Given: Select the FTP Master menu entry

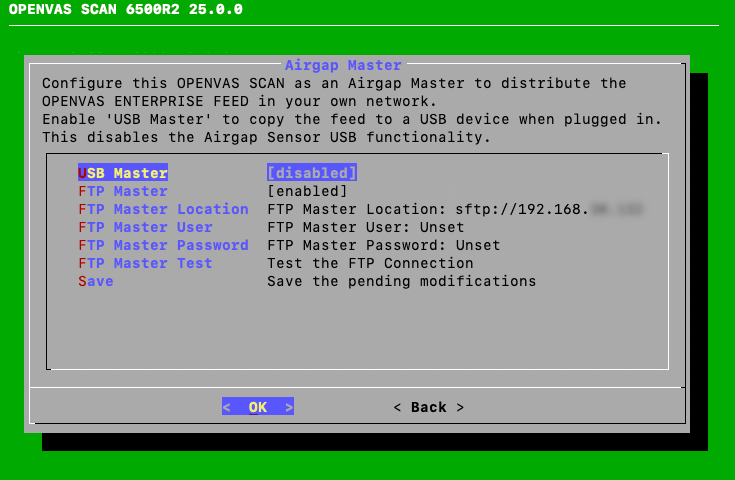Looking at the screenshot, I should [123, 191].
